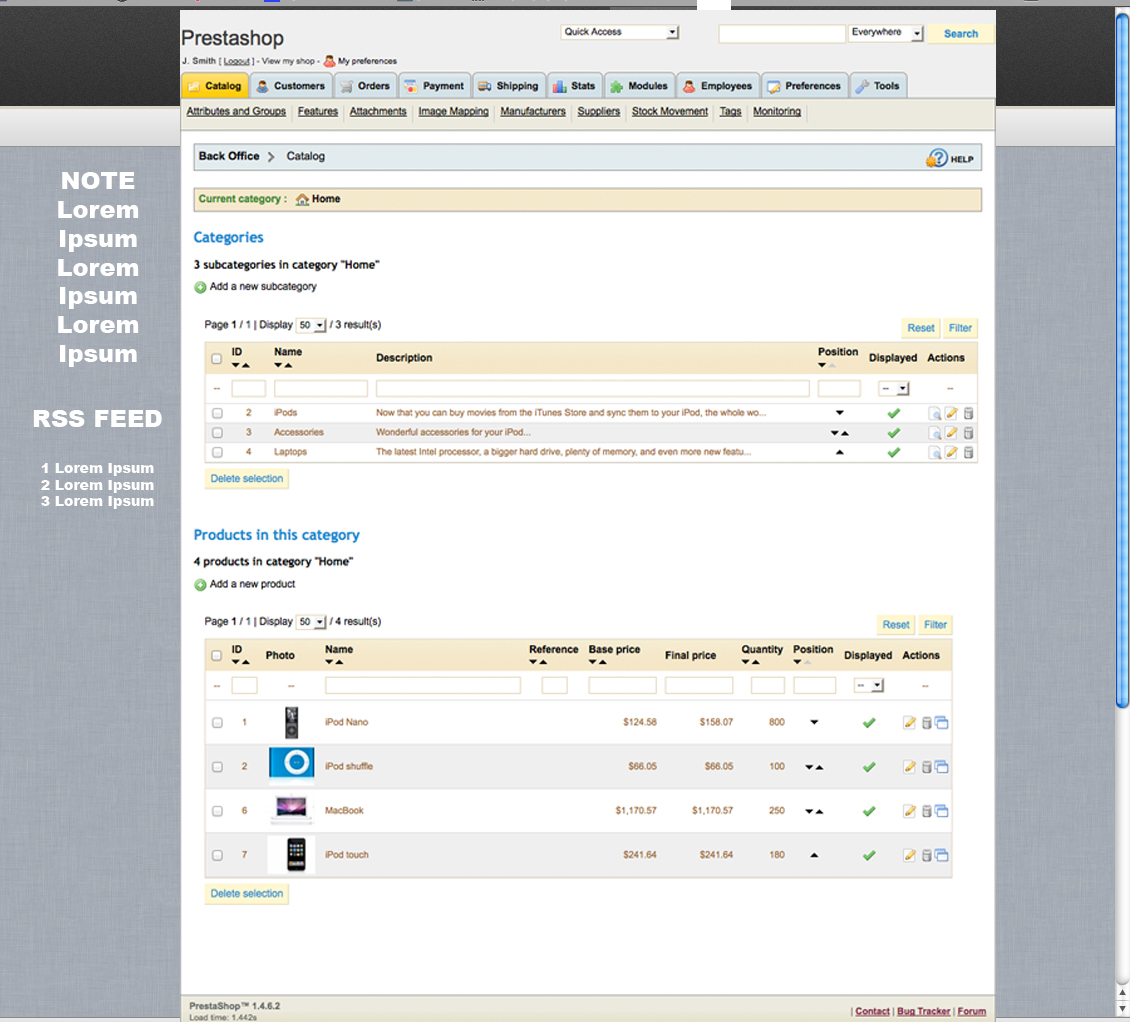
Task: Open the Quick Access dropdown
Action: pyautogui.click(x=620, y=32)
